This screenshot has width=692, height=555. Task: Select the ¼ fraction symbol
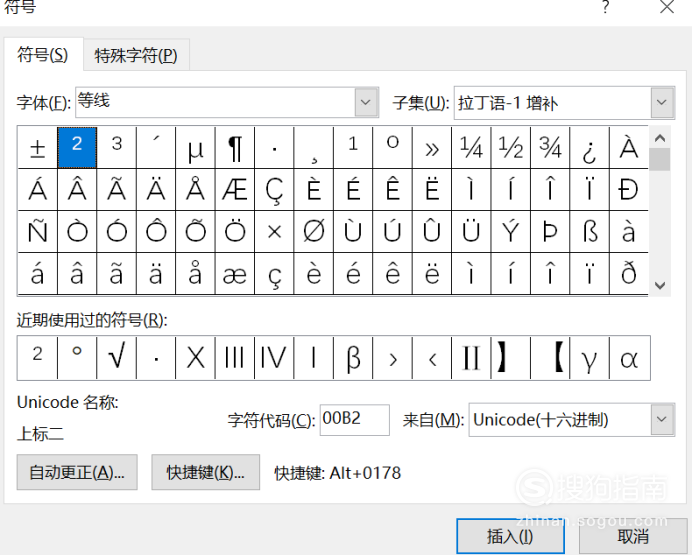[x=471, y=147]
